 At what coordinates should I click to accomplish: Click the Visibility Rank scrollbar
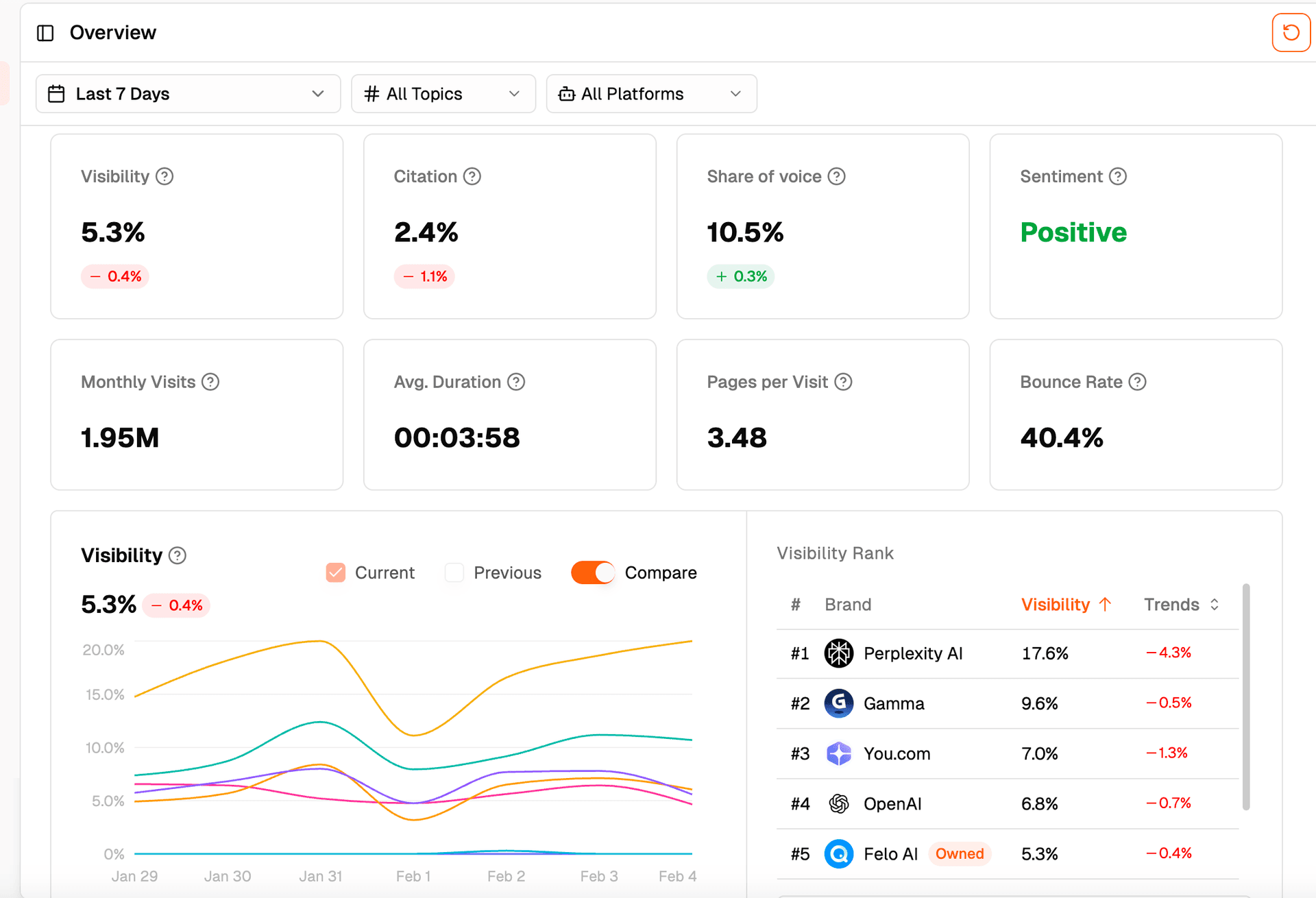1246,696
